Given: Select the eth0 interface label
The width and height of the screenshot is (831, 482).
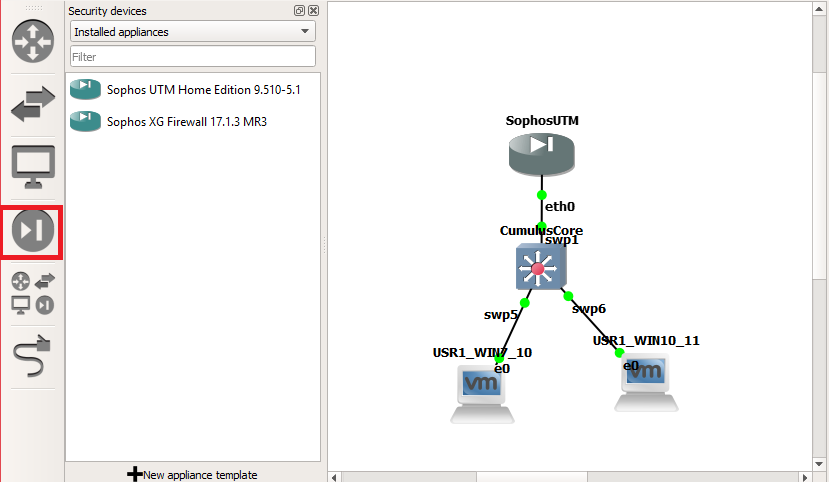Looking at the screenshot, I should pyautogui.click(x=560, y=207).
